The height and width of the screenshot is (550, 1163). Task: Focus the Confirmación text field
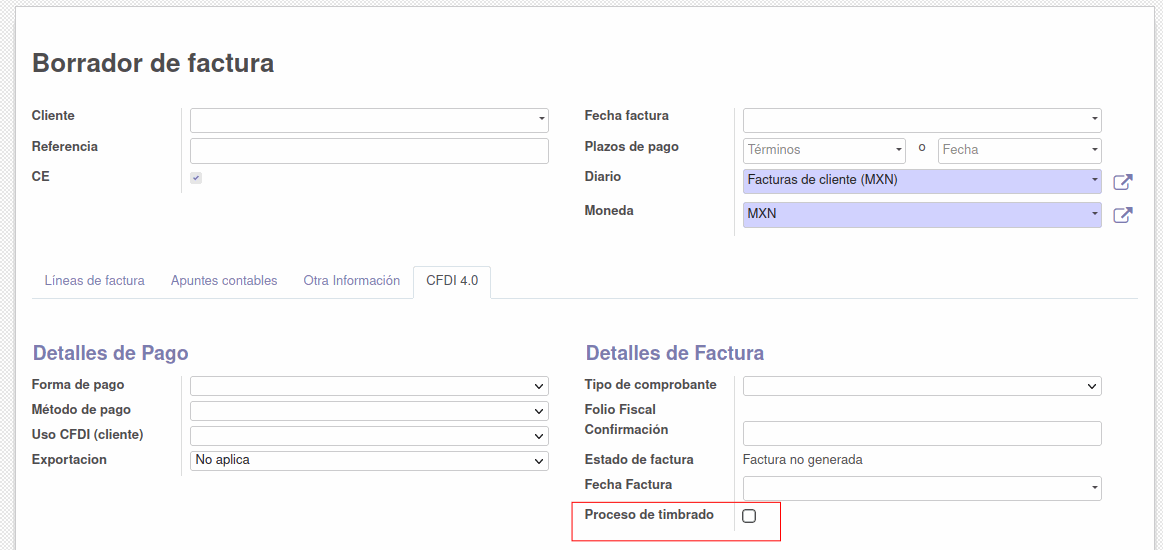point(922,434)
